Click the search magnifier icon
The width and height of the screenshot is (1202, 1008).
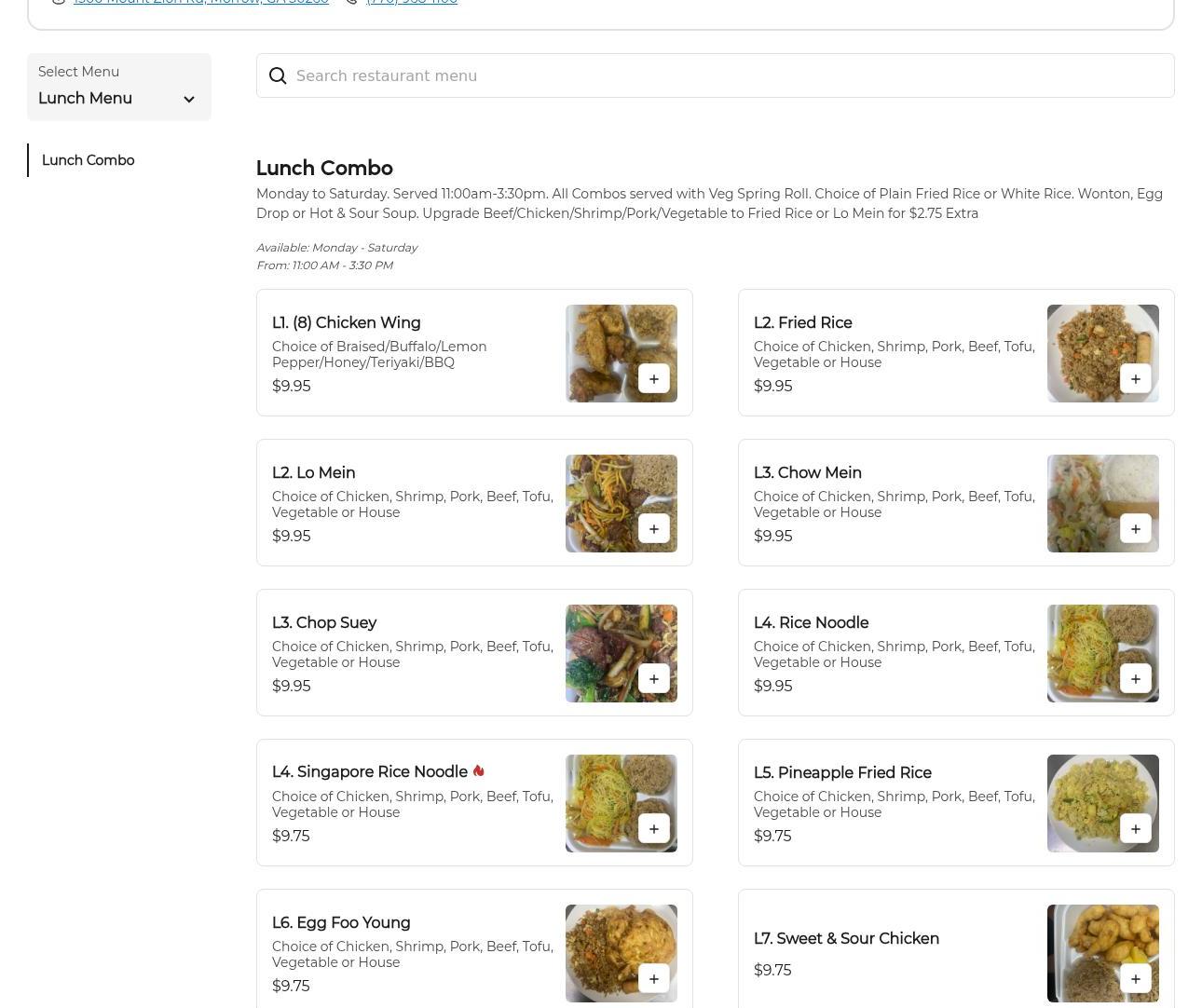coord(278,76)
